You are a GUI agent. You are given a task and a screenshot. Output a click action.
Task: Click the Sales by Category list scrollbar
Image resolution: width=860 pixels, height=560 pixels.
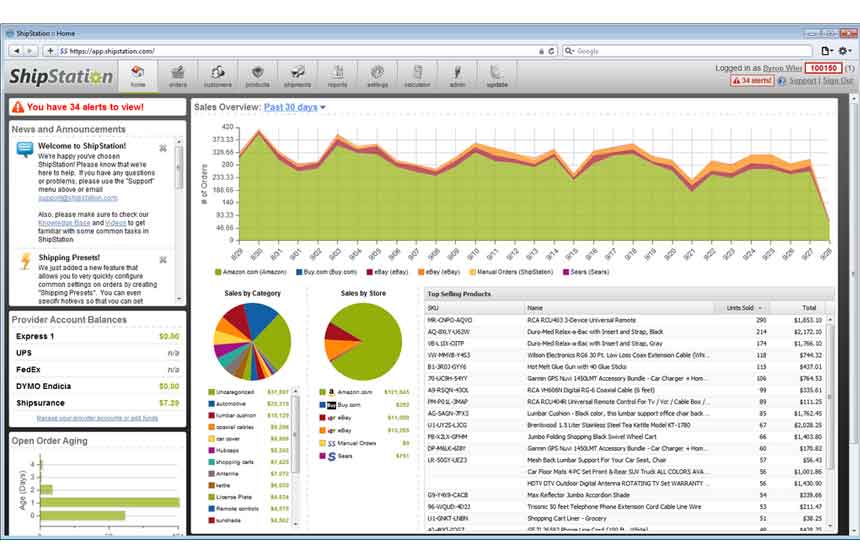point(296,456)
